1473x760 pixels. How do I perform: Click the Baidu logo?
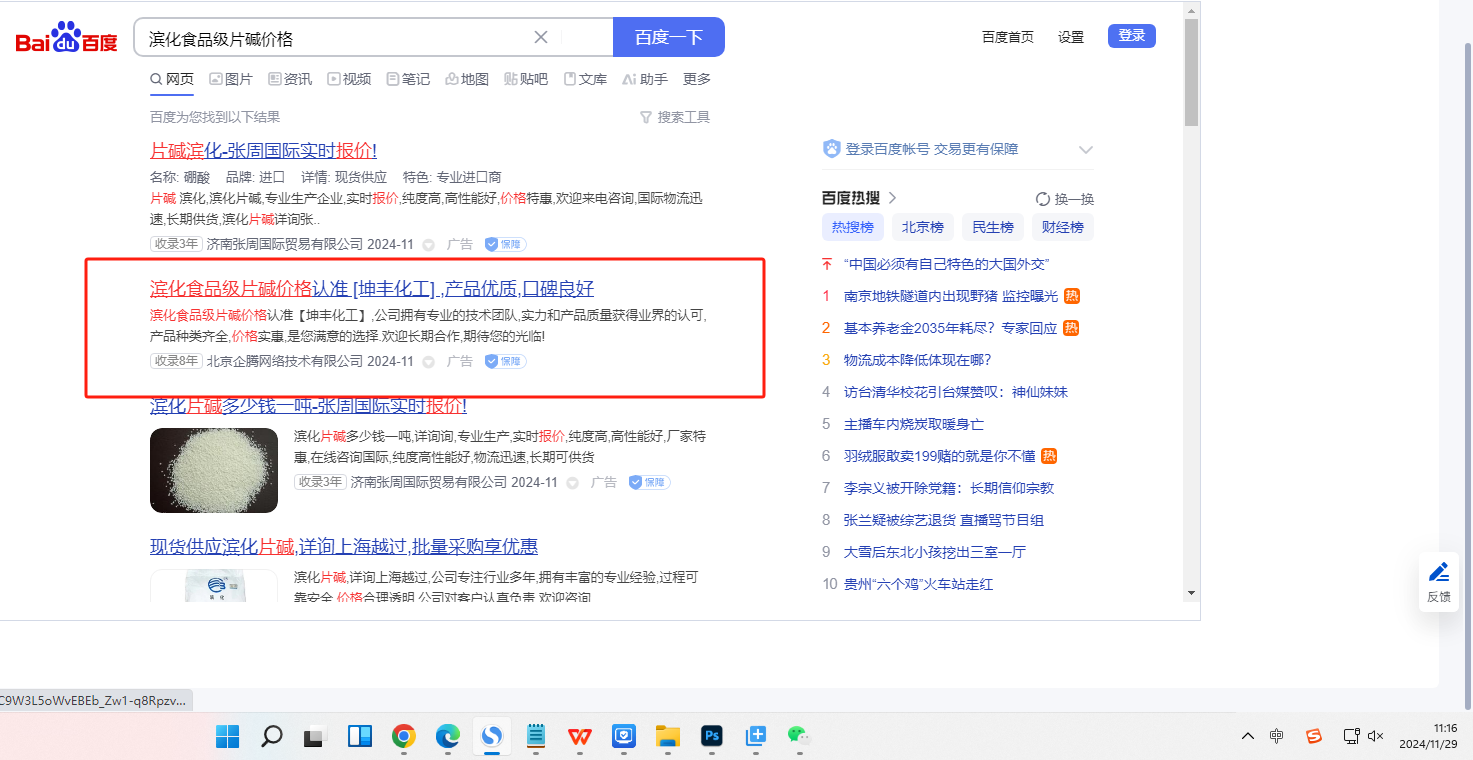point(66,38)
